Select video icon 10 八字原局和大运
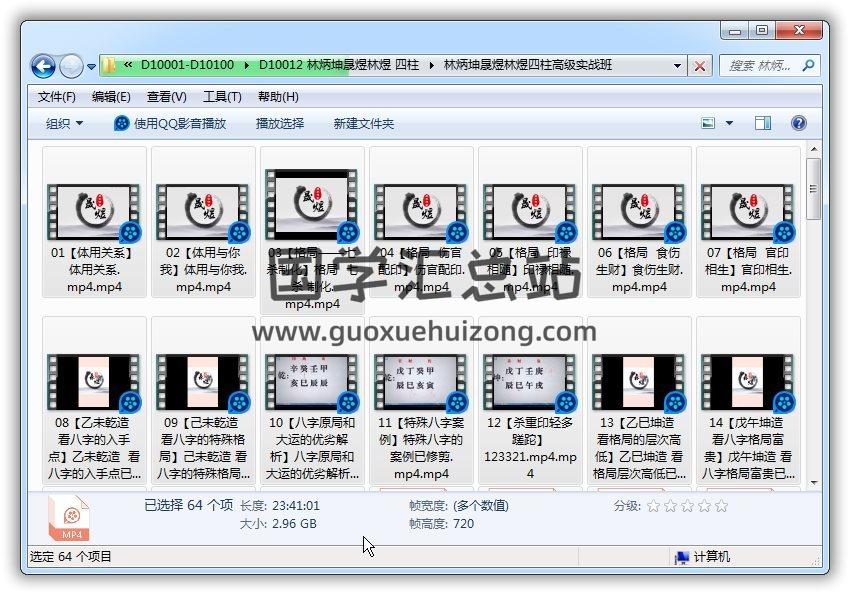 pyautogui.click(x=311, y=382)
